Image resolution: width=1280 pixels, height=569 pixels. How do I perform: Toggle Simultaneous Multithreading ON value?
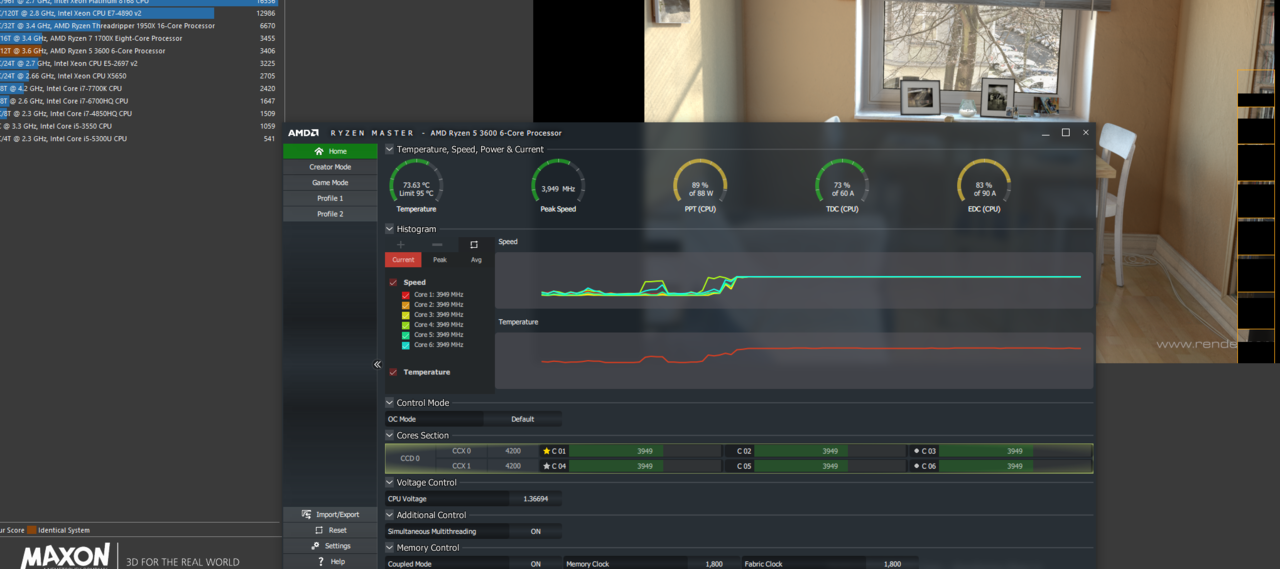[535, 532]
